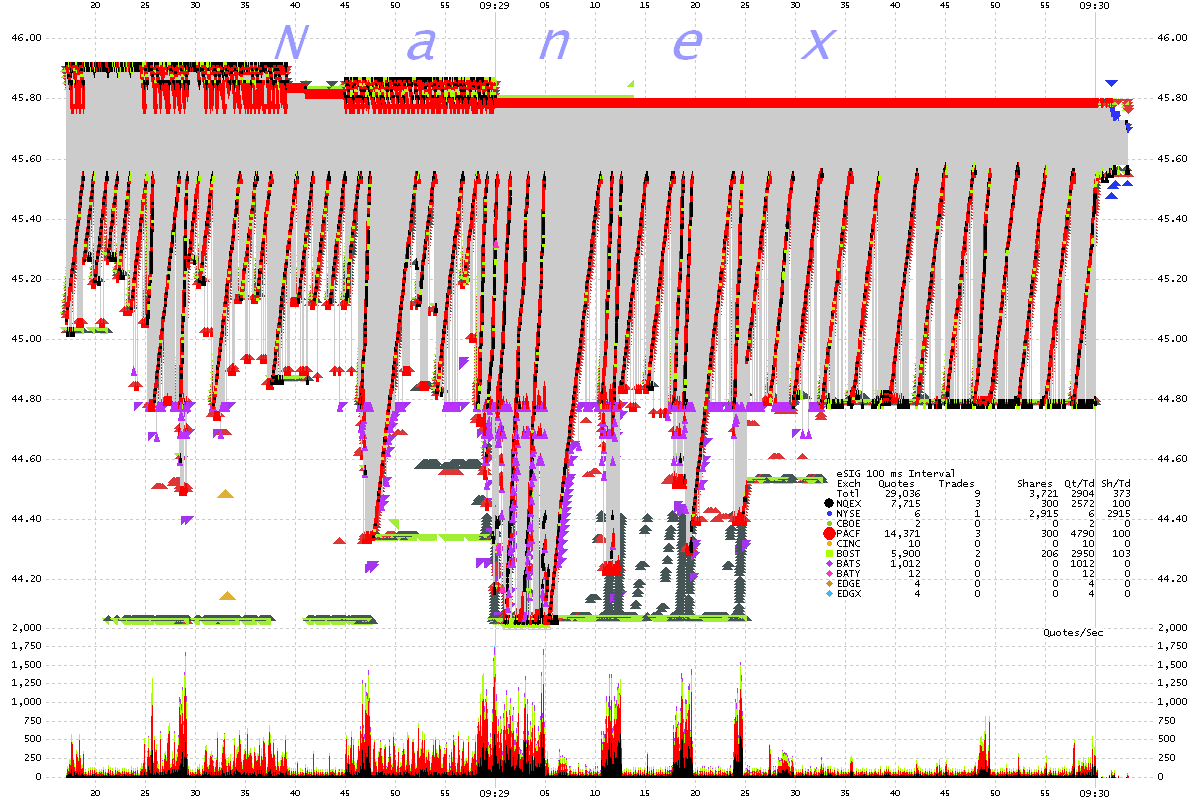Click the Nanex watermark letter N

(290, 43)
